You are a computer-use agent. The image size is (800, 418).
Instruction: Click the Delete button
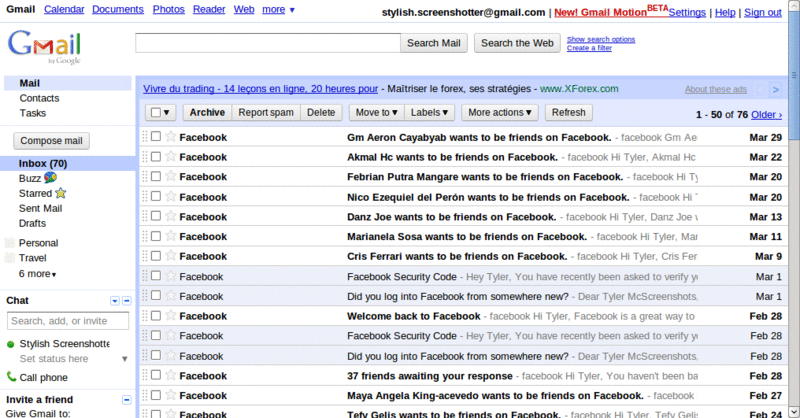pos(321,112)
